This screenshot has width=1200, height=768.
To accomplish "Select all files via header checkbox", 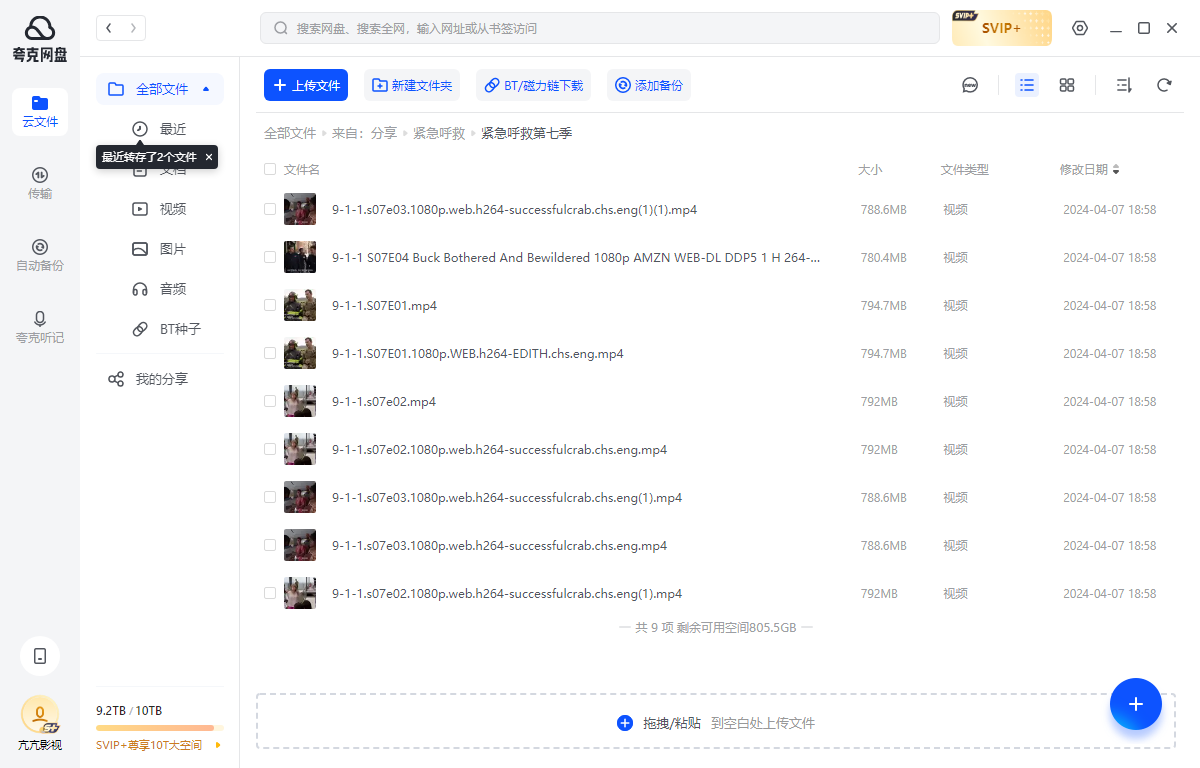I will [270, 169].
